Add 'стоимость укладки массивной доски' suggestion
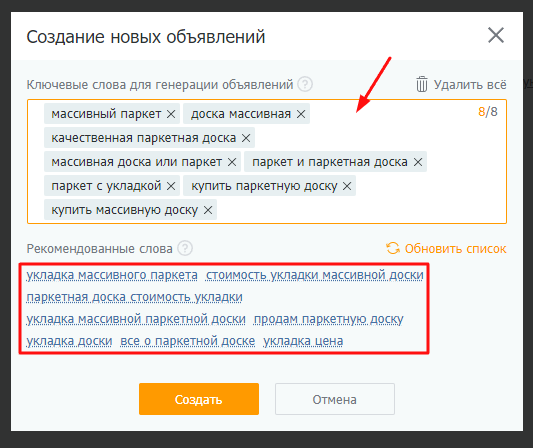 (314, 275)
